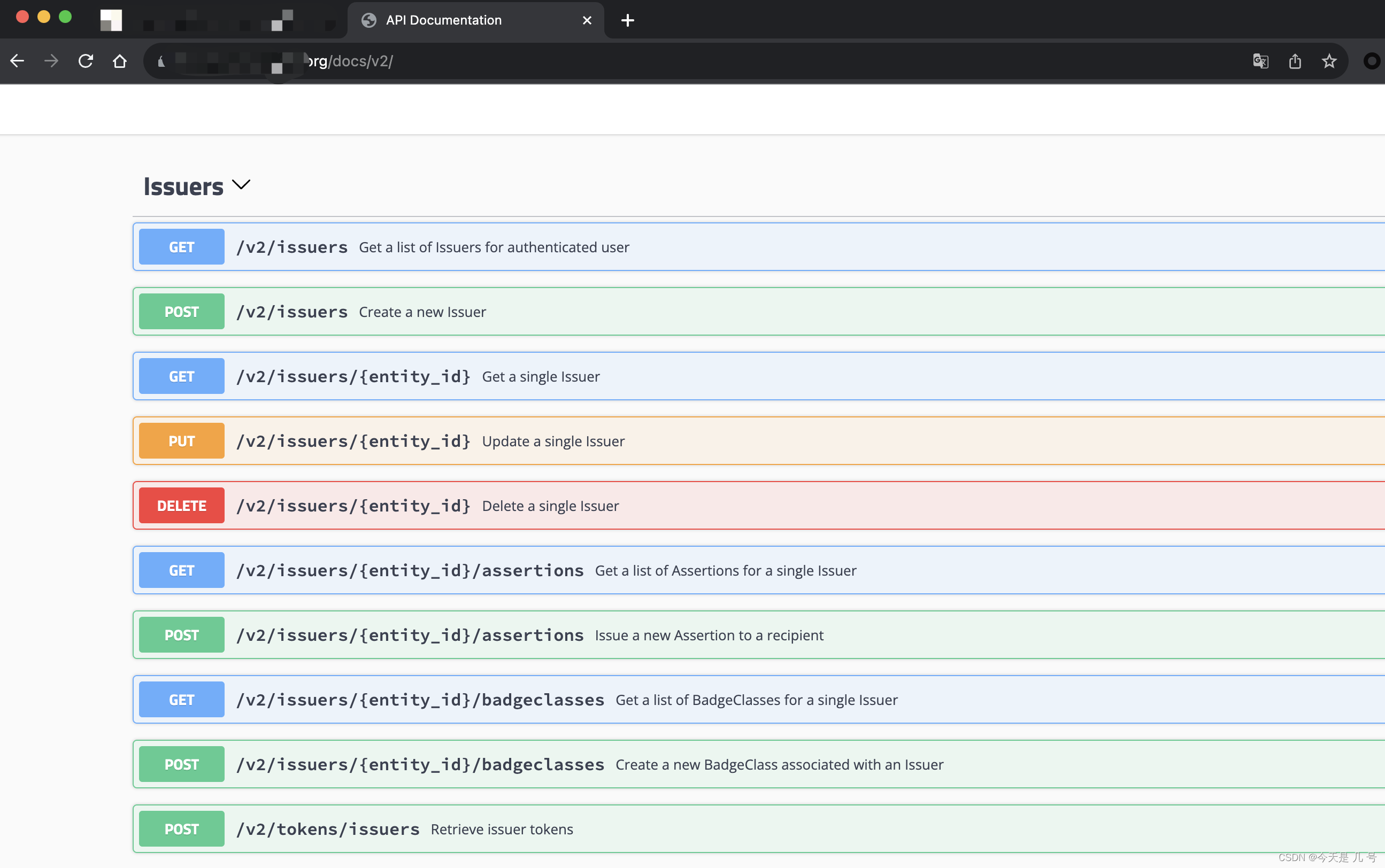Expand PUT Update a single Issuer row
The width and height of the screenshot is (1385, 868).
point(758,441)
